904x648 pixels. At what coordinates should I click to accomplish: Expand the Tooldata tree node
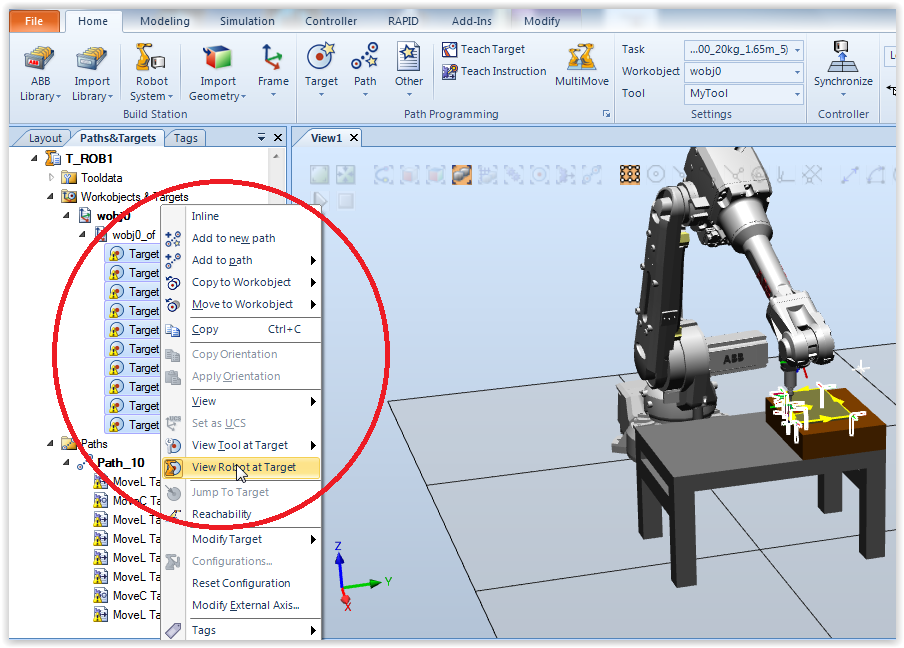pyautogui.click(x=51, y=178)
